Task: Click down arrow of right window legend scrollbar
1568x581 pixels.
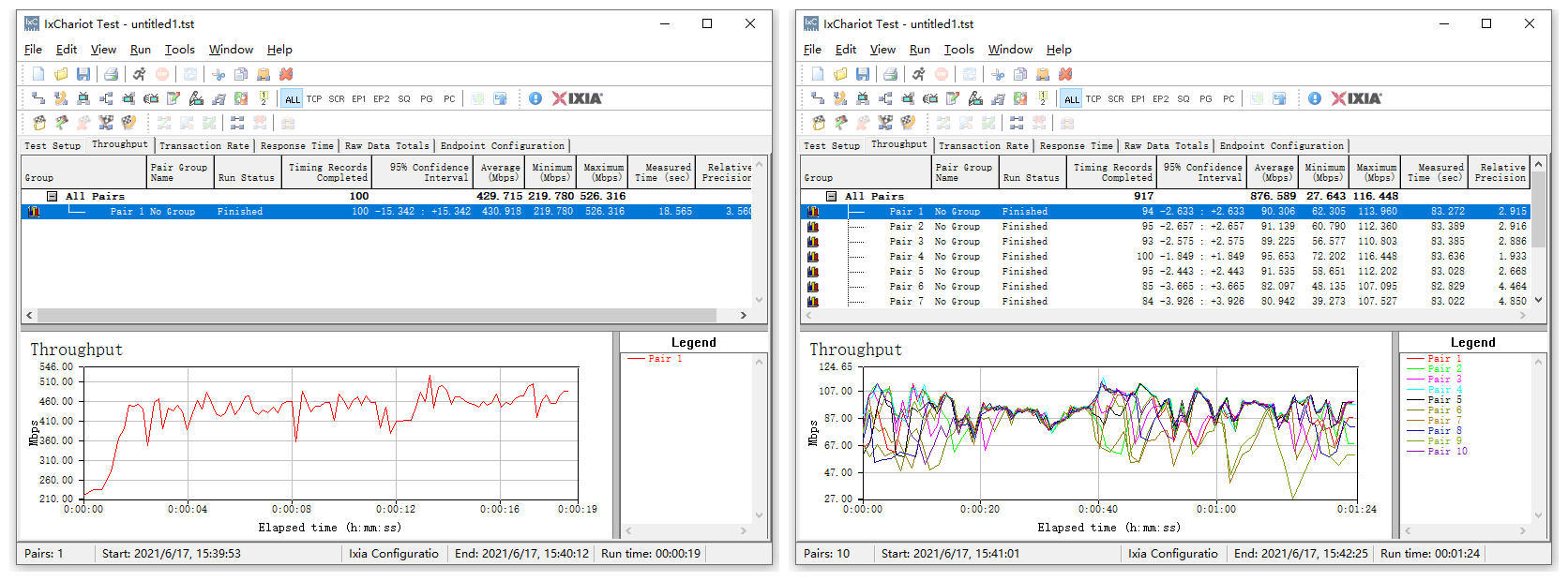Action: 1538,515
